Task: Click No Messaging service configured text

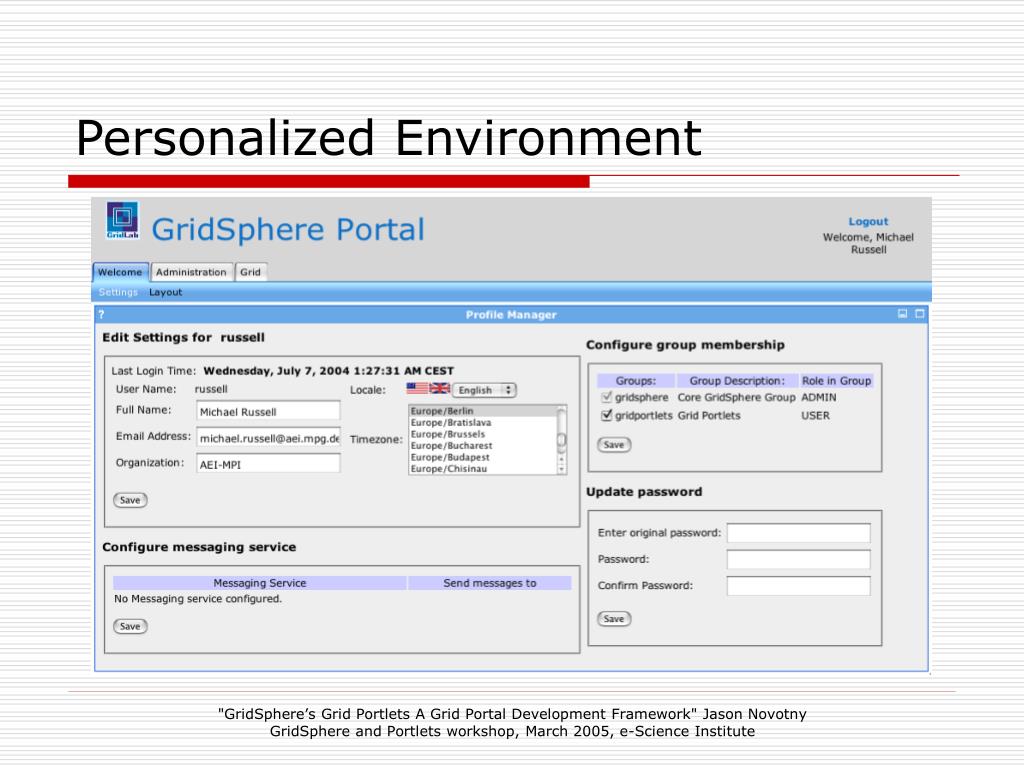Action: coord(198,599)
